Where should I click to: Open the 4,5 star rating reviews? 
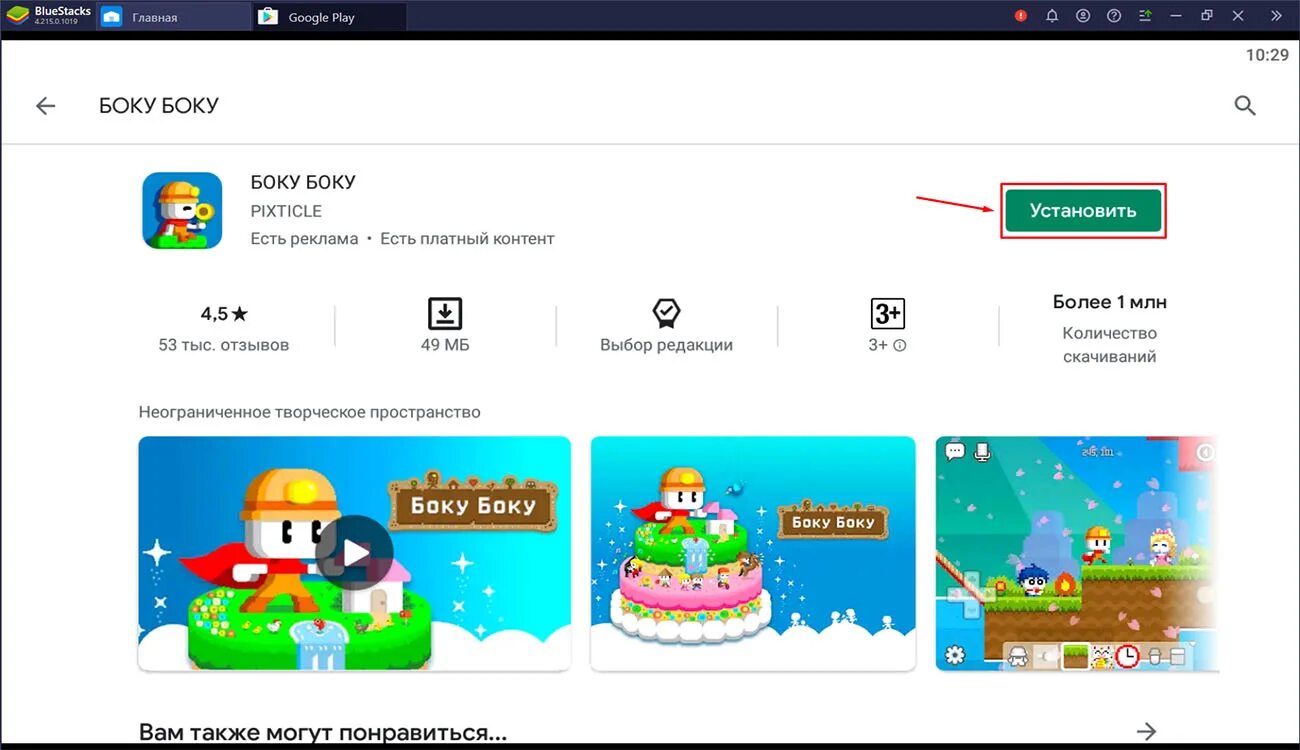click(x=224, y=314)
